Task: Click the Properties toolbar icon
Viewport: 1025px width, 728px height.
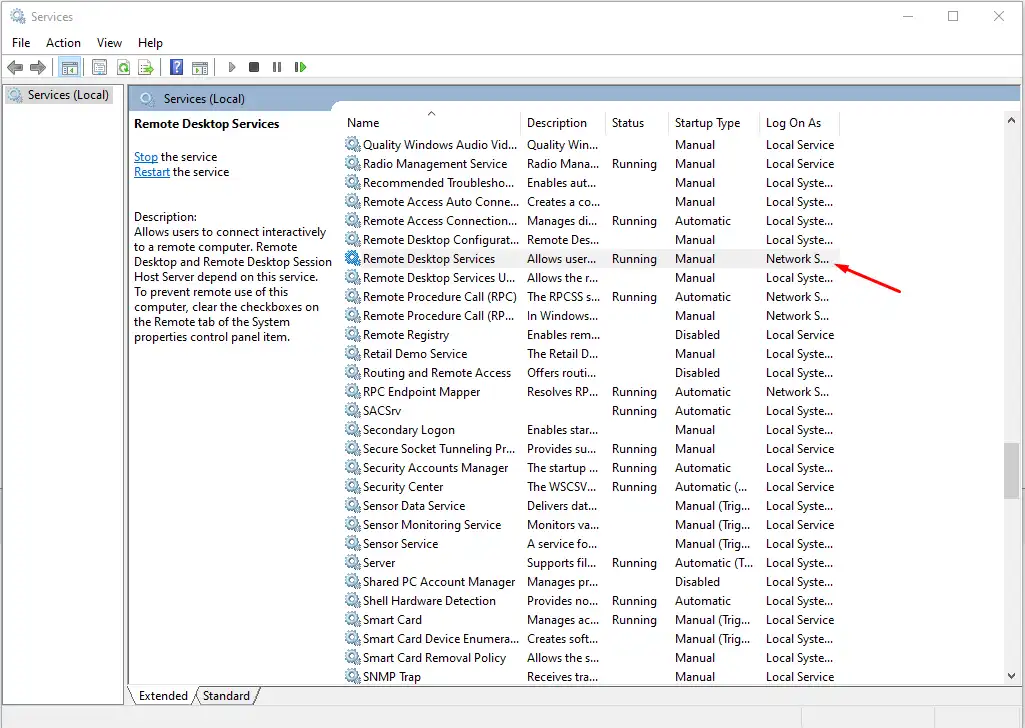Action: click(x=99, y=67)
